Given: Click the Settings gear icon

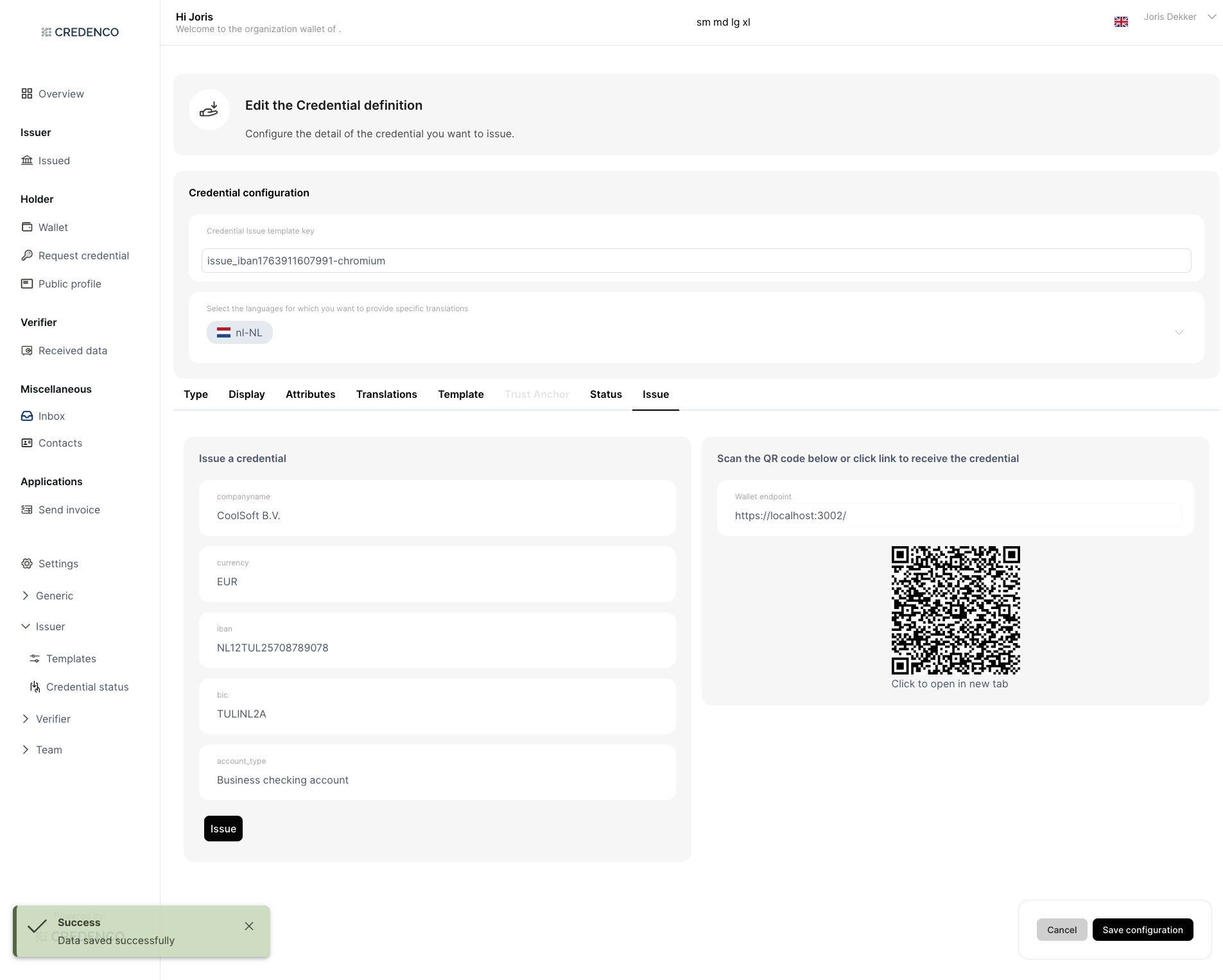Looking at the screenshot, I should coord(26,563).
